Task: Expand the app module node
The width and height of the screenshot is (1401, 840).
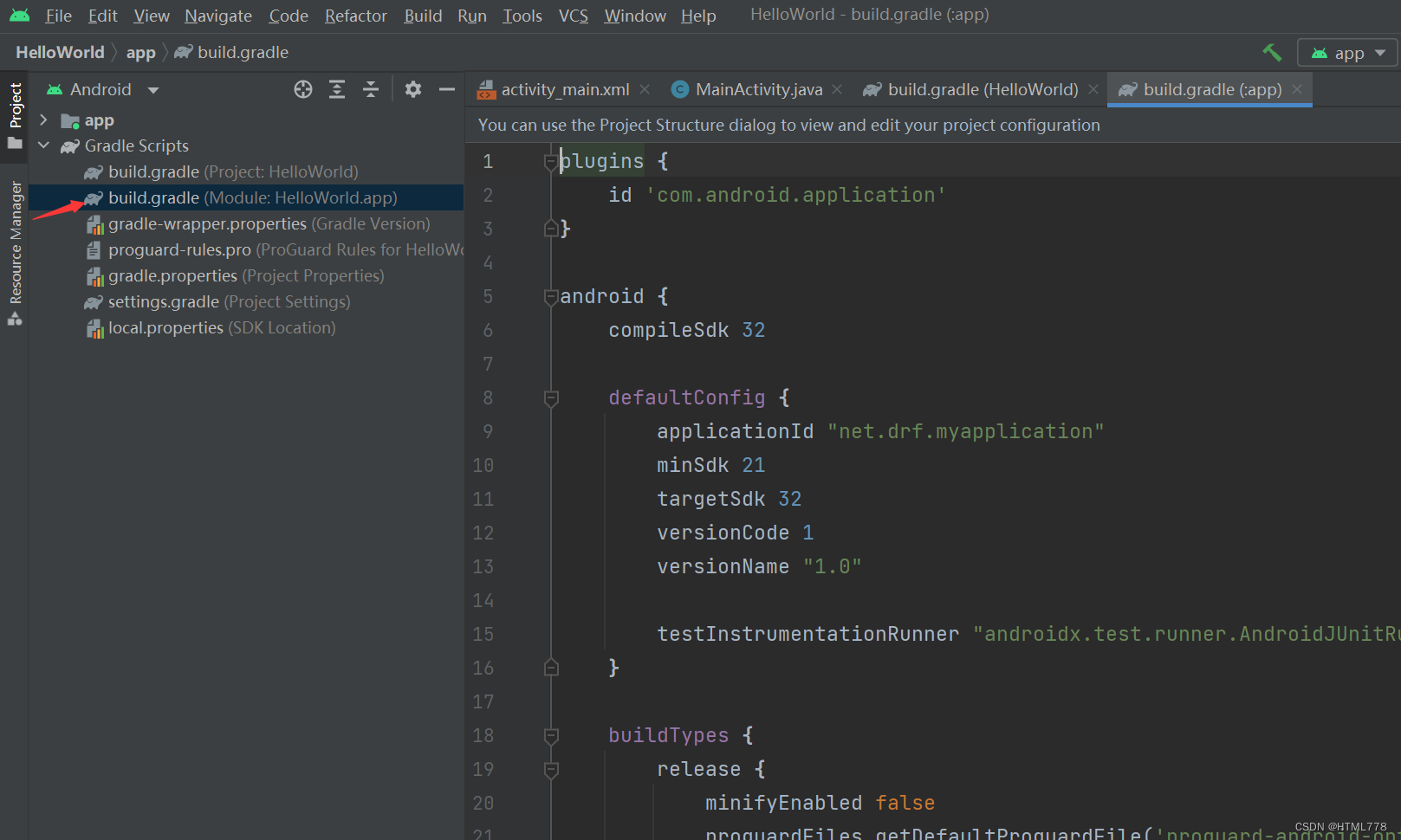Action: coord(43,120)
